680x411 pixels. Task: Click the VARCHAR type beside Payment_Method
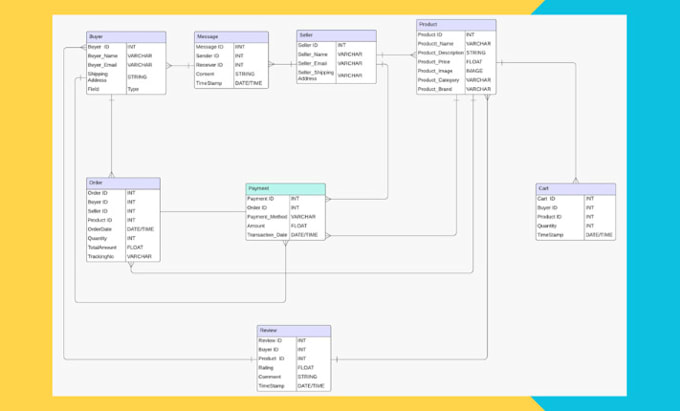point(303,217)
